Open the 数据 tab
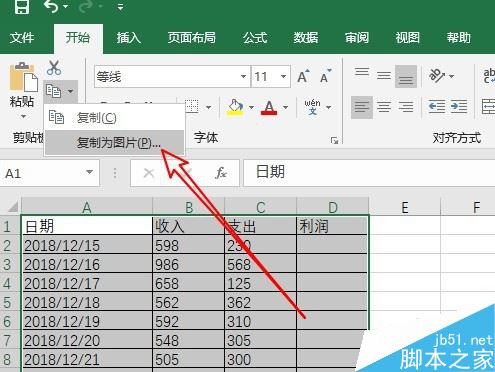The height and width of the screenshot is (372, 495). pos(306,38)
